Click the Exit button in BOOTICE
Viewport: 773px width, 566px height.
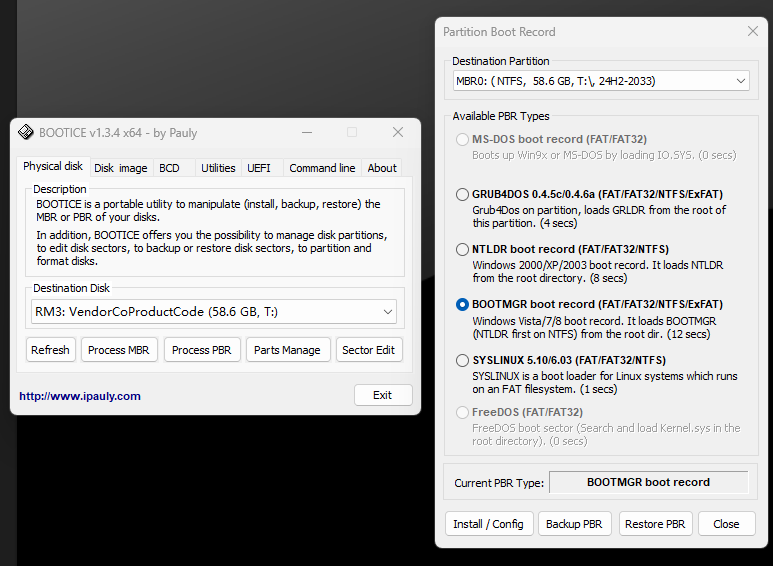pyautogui.click(x=383, y=395)
